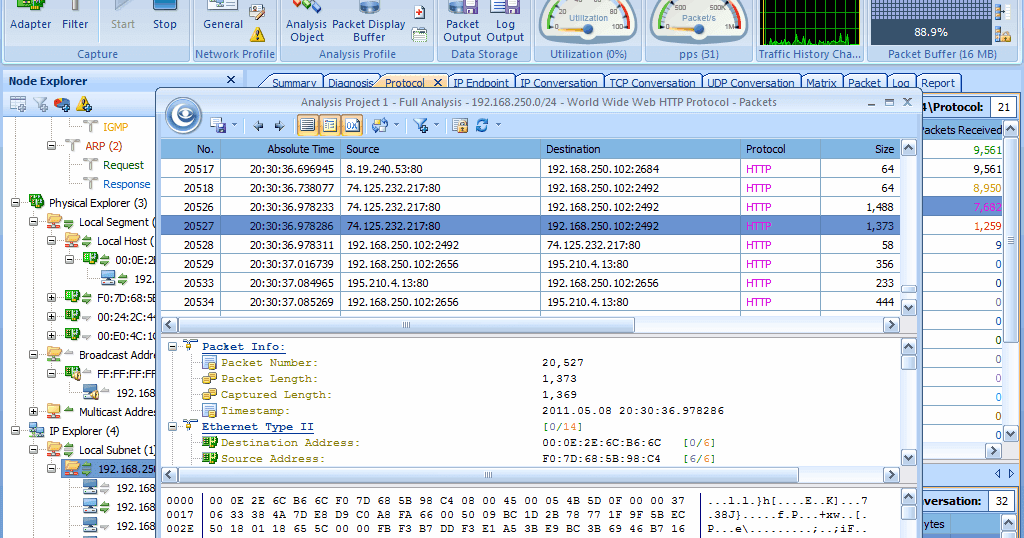Go to previous packet with left arrow
Screen dimensions: 1024x538
[258, 125]
